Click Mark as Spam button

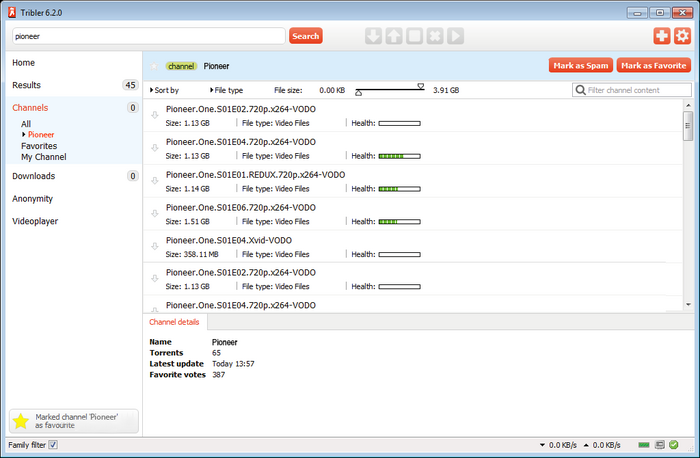tap(581, 66)
